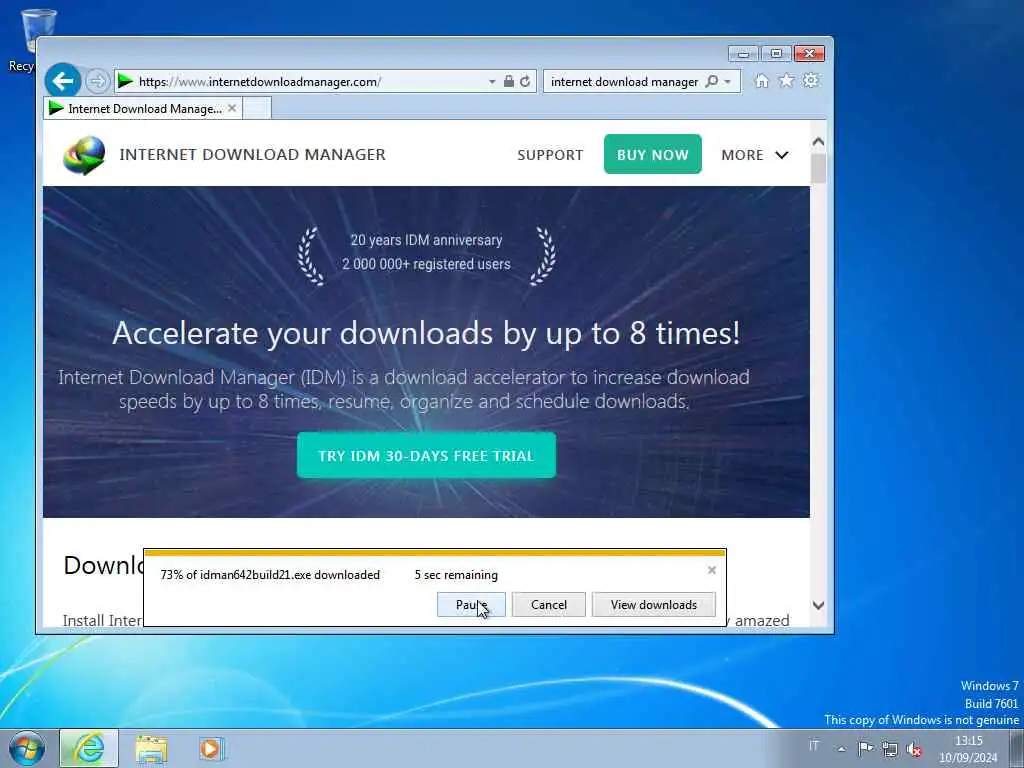Click the 73% downloaded status text
This screenshot has height=768, width=1024.
[x=270, y=575]
